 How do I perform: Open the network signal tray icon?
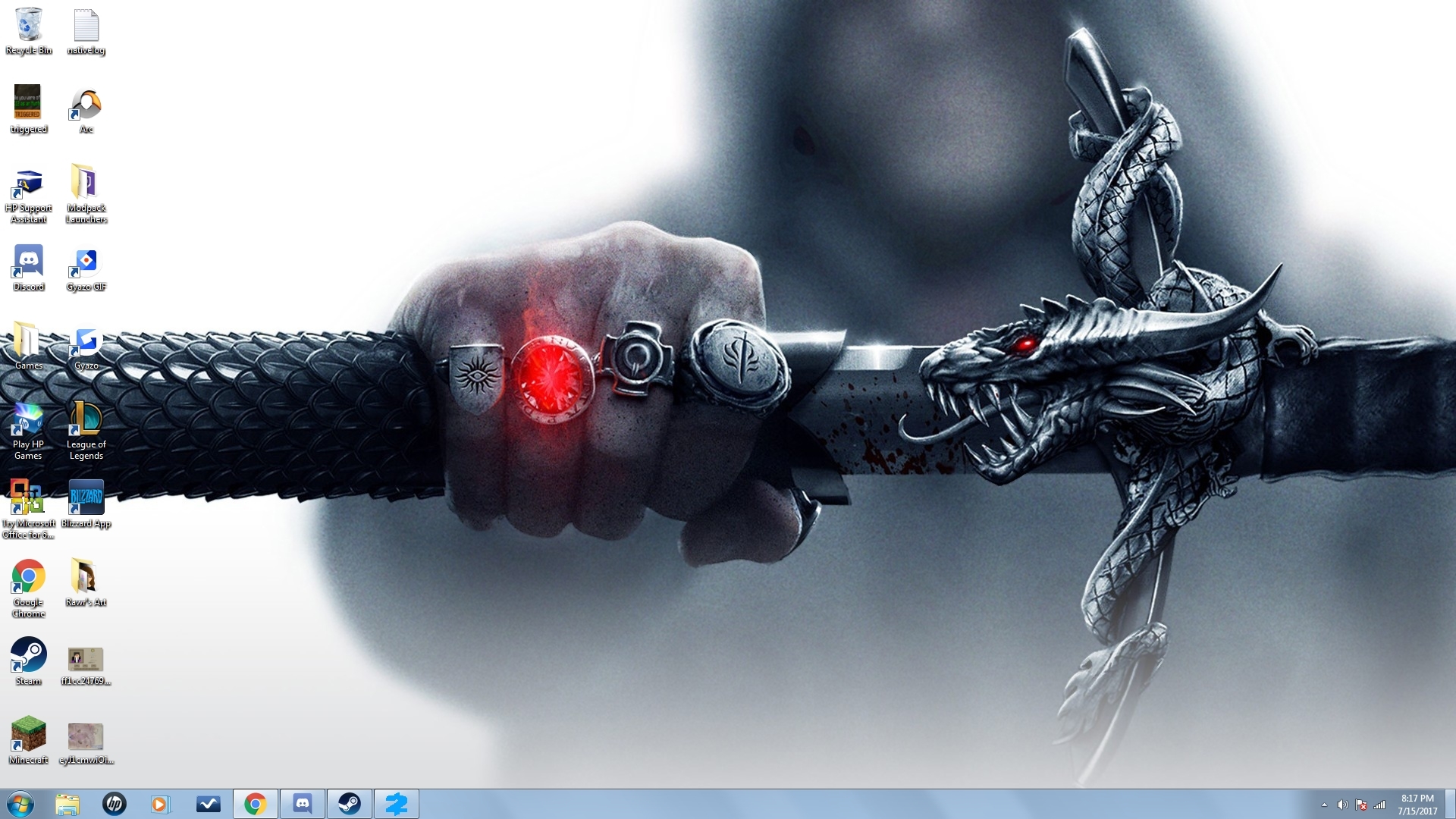point(1380,805)
